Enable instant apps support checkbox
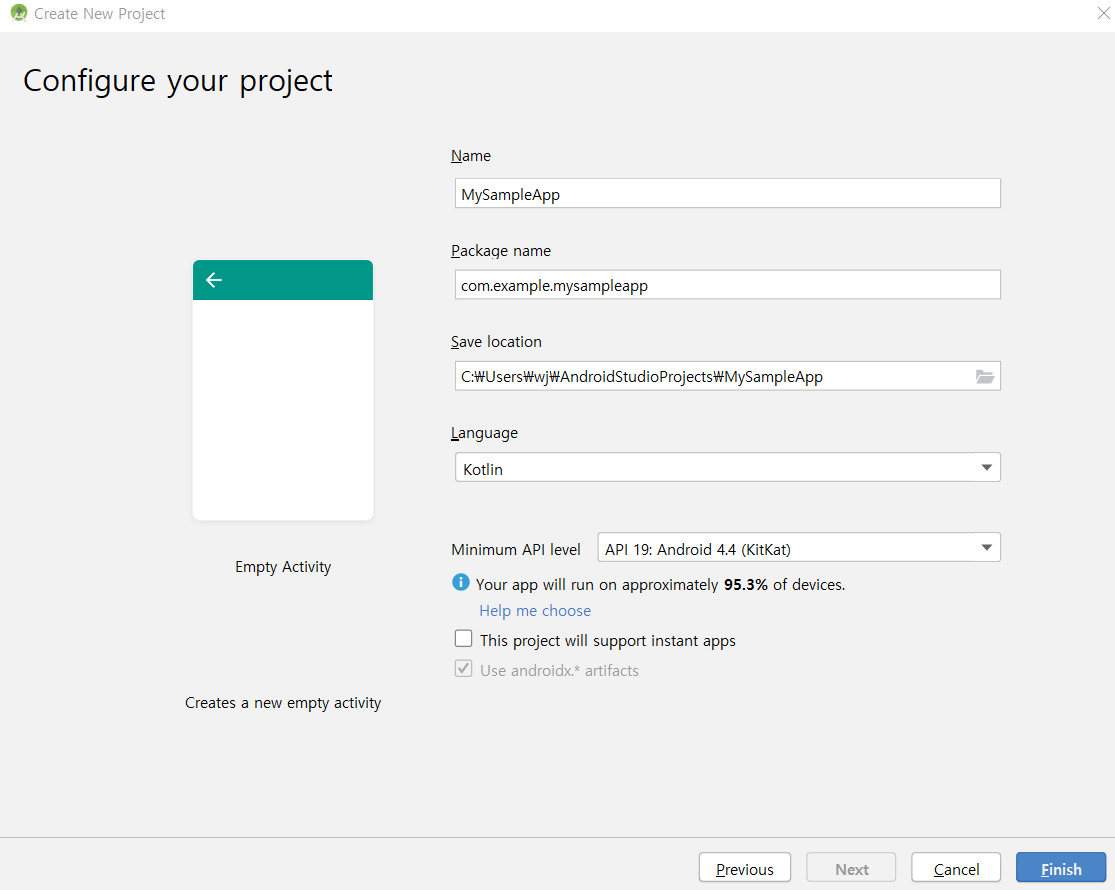 (464, 639)
